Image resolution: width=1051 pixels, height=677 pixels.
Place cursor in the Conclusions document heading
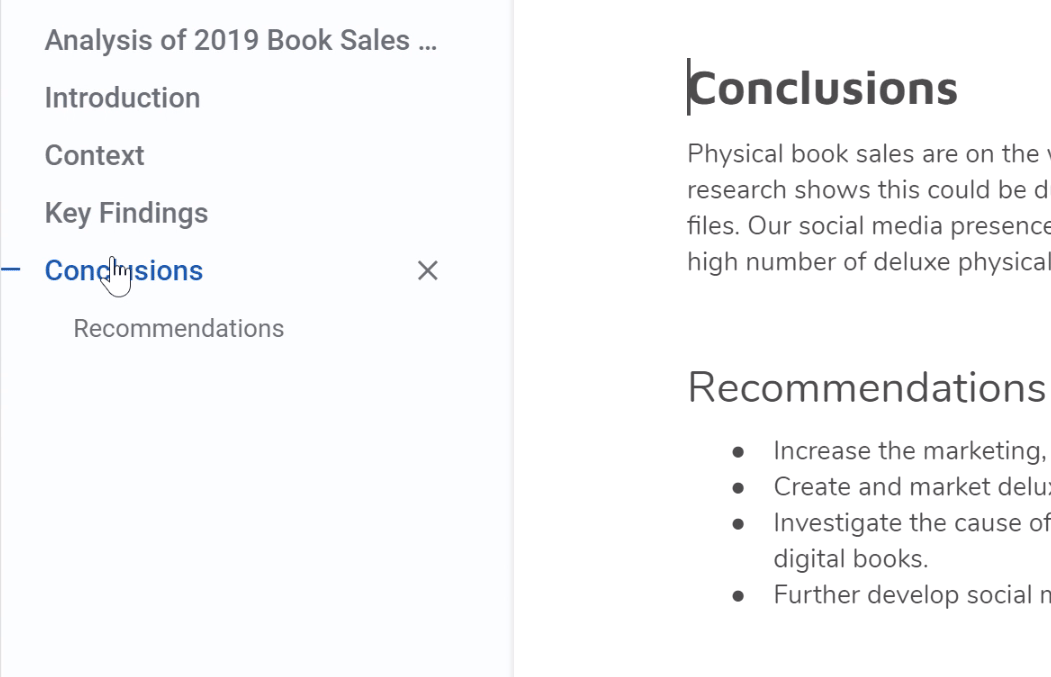pos(822,88)
